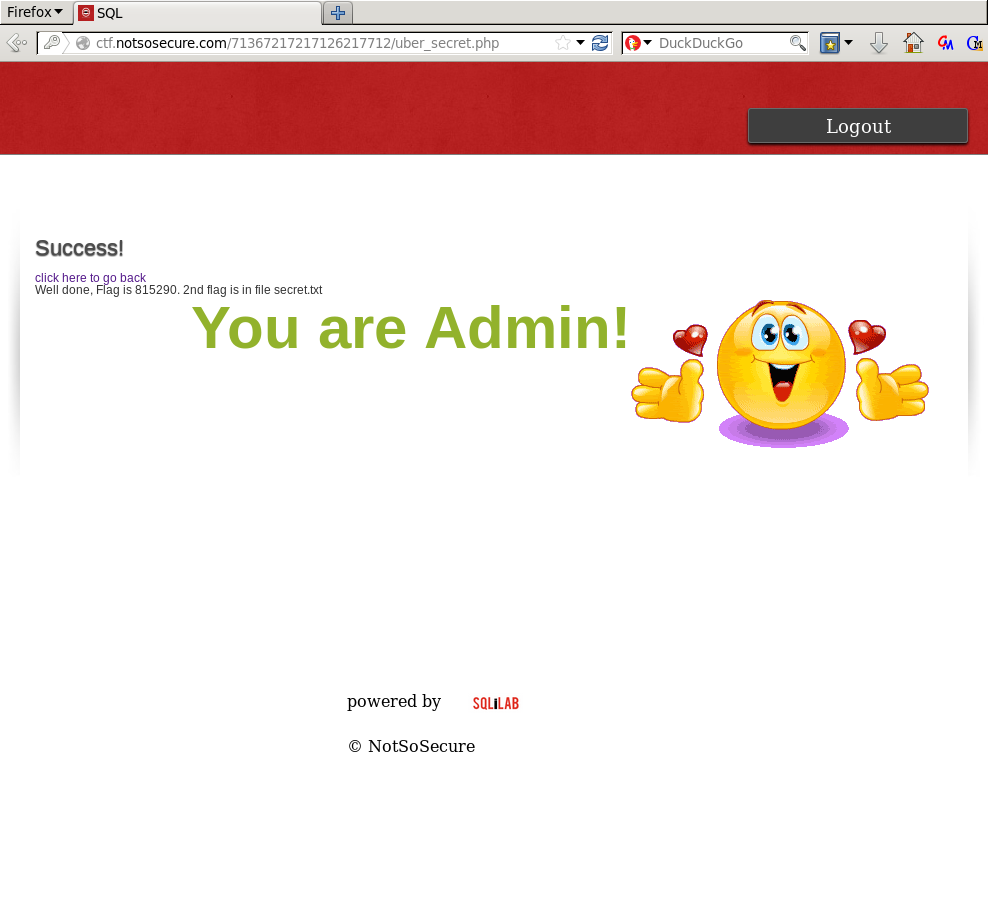The width and height of the screenshot is (988, 922).
Task: Click the globe site icon in URL bar
Action: coord(83,43)
